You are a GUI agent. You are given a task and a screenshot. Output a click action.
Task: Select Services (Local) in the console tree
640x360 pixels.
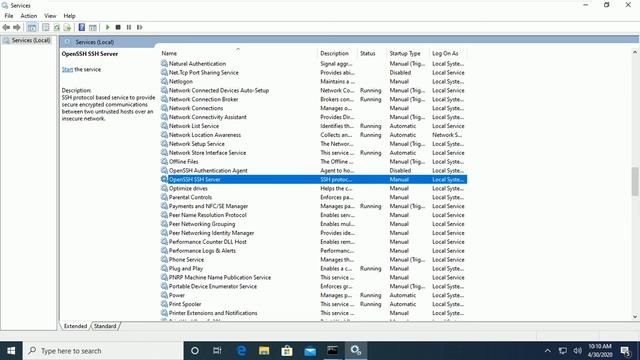(31, 40)
